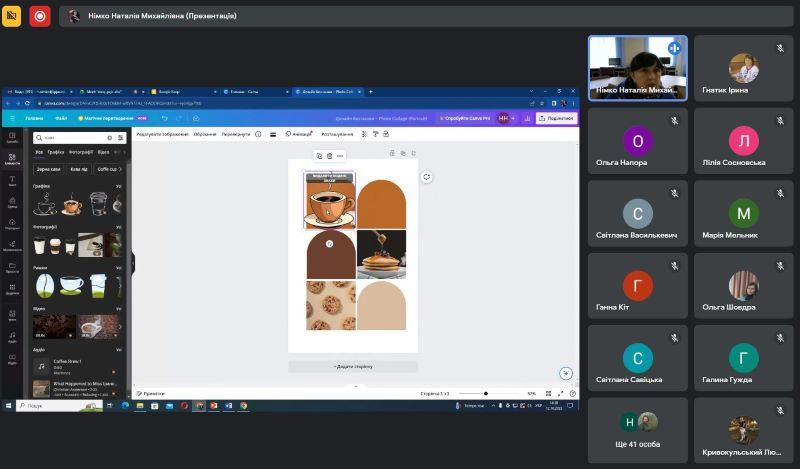Redo the action in Canva
The width and height of the screenshot is (800, 469).
click(x=179, y=118)
